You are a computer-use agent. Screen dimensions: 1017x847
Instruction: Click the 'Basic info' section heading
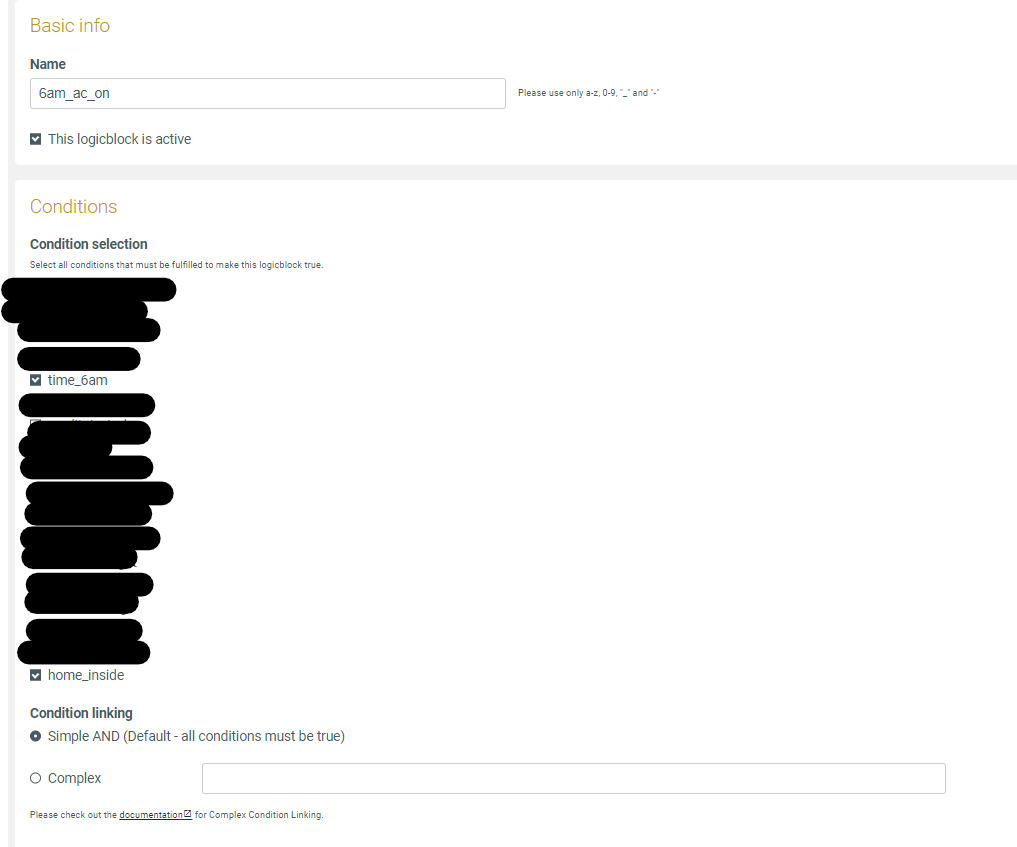point(70,25)
